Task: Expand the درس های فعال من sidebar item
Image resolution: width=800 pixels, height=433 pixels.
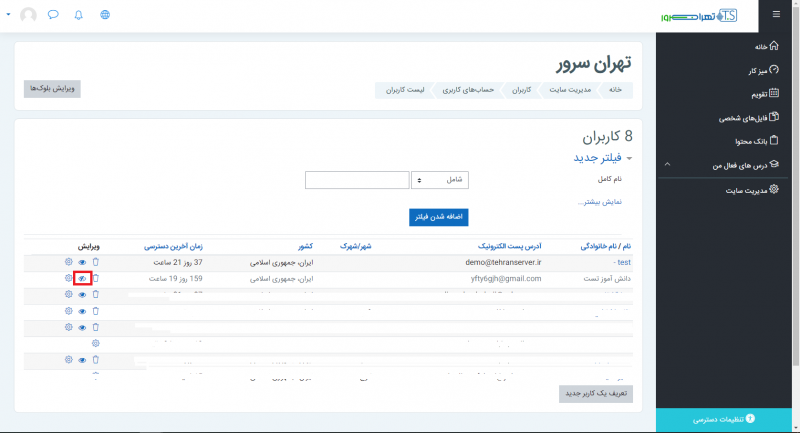Action: coord(668,164)
